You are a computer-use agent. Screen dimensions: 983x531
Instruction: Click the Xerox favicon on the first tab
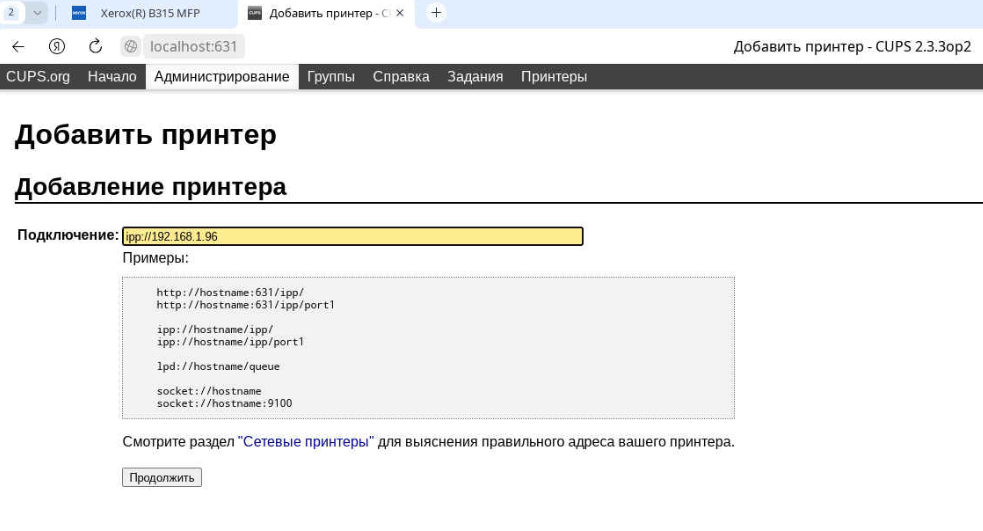pos(79,13)
